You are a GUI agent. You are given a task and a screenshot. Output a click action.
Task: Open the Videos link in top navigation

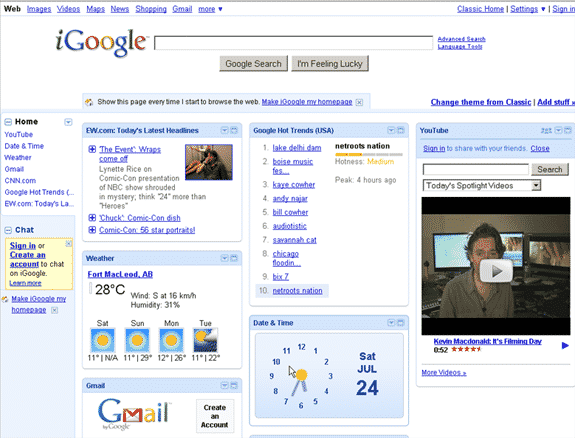pos(68,9)
